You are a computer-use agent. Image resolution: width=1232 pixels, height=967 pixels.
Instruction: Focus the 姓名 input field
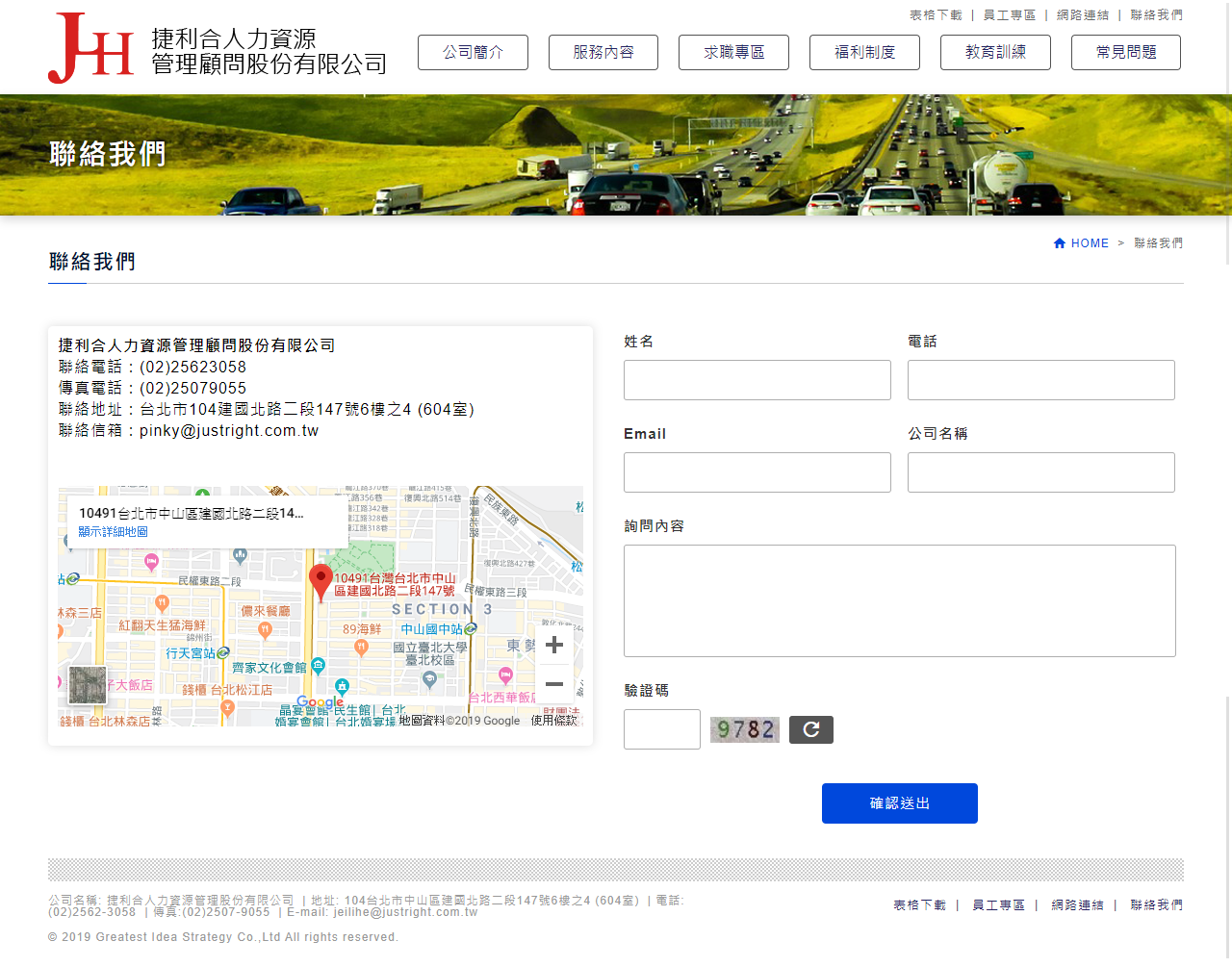(757, 380)
